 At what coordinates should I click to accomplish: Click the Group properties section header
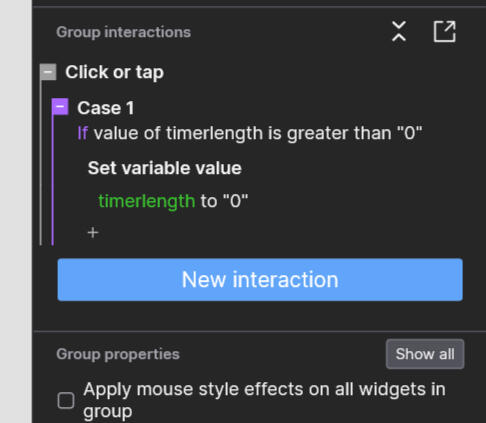click(x=118, y=354)
